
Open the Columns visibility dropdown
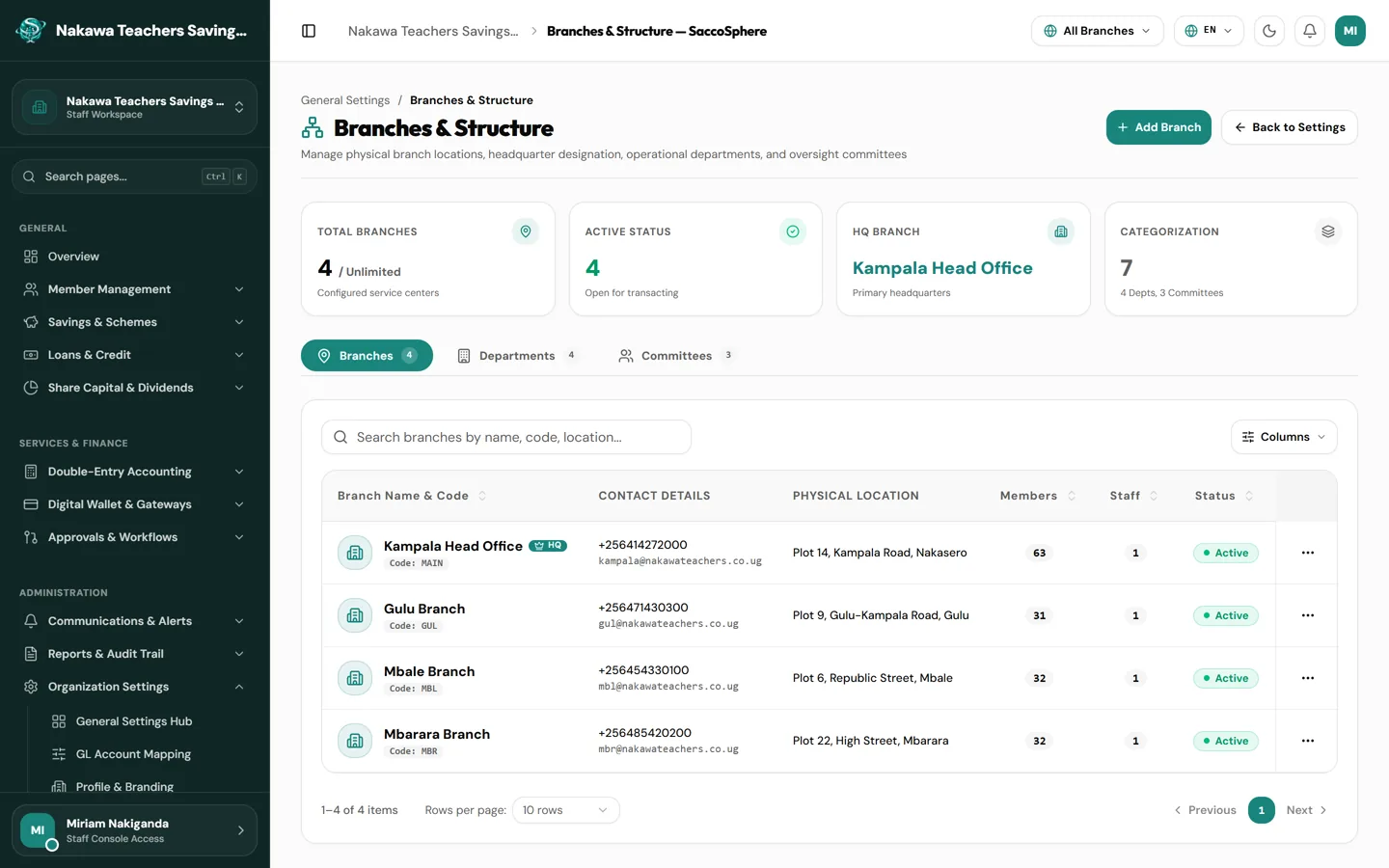1284,437
